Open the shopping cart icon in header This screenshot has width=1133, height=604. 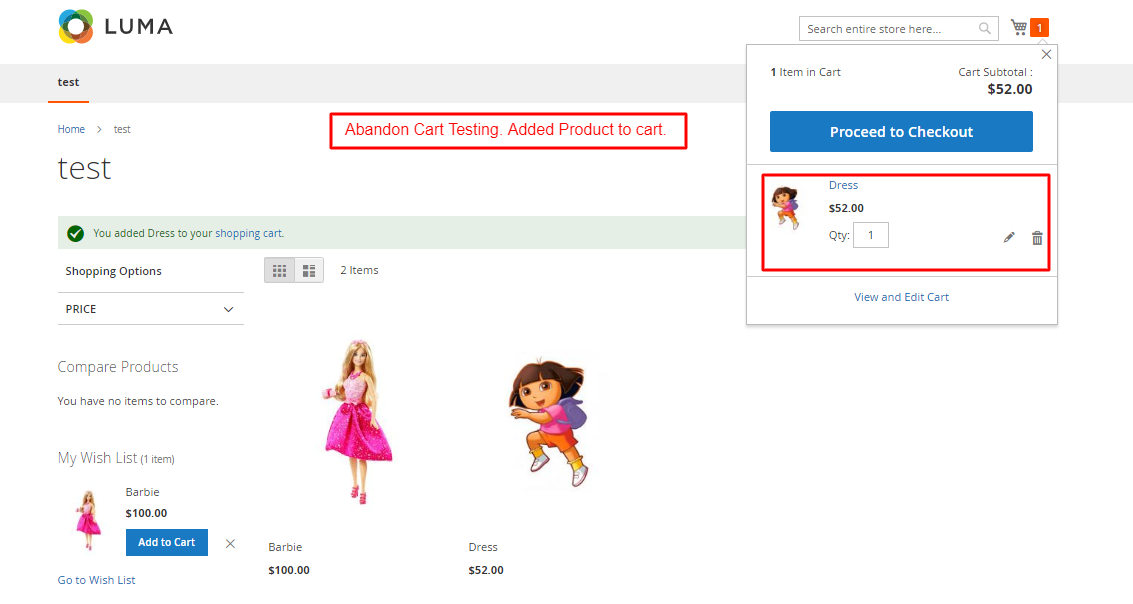pyautogui.click(x=1019, y=27)
